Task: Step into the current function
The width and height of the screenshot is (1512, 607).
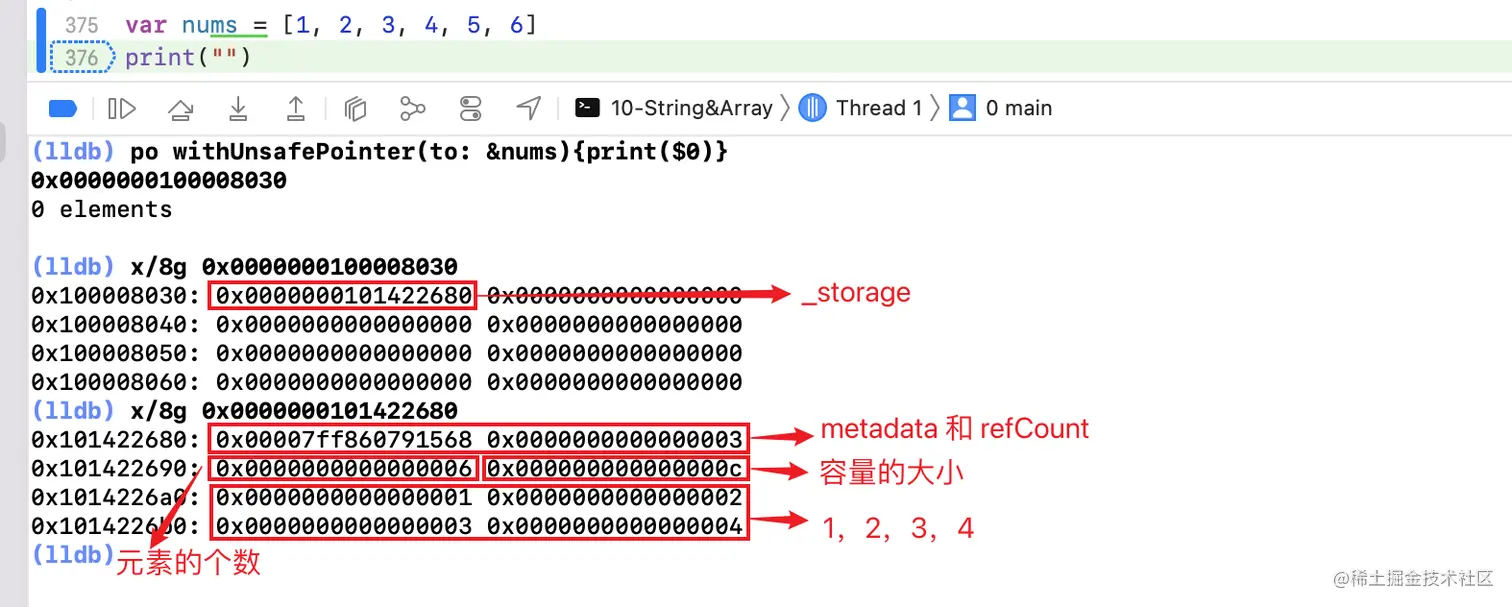Action: coord(238,108)
